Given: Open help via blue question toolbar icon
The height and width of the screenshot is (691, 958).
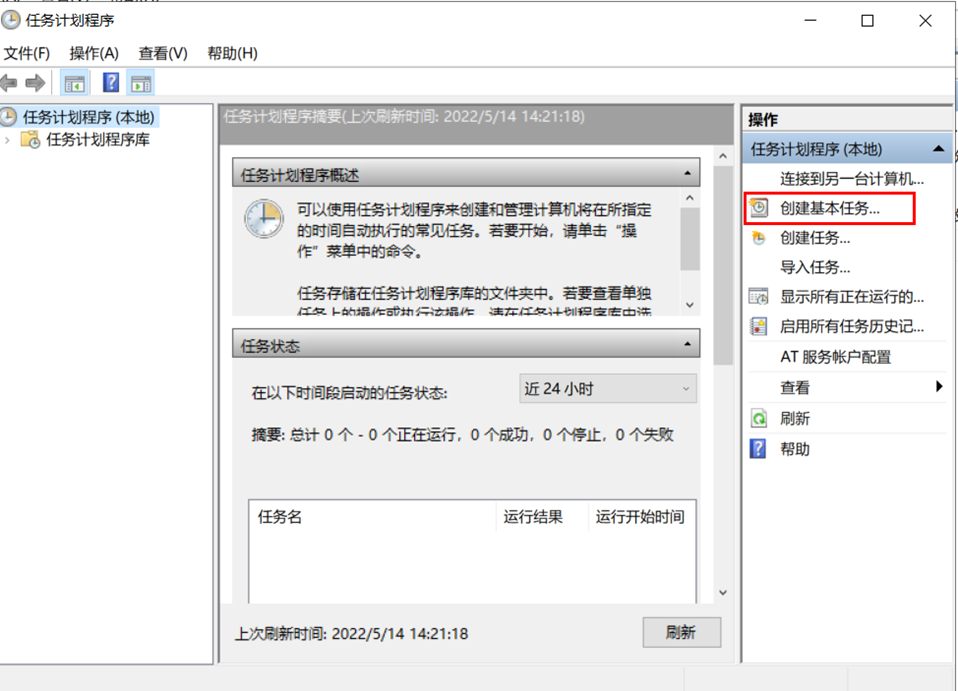Looking at the screenshot, I should (111, 82).
